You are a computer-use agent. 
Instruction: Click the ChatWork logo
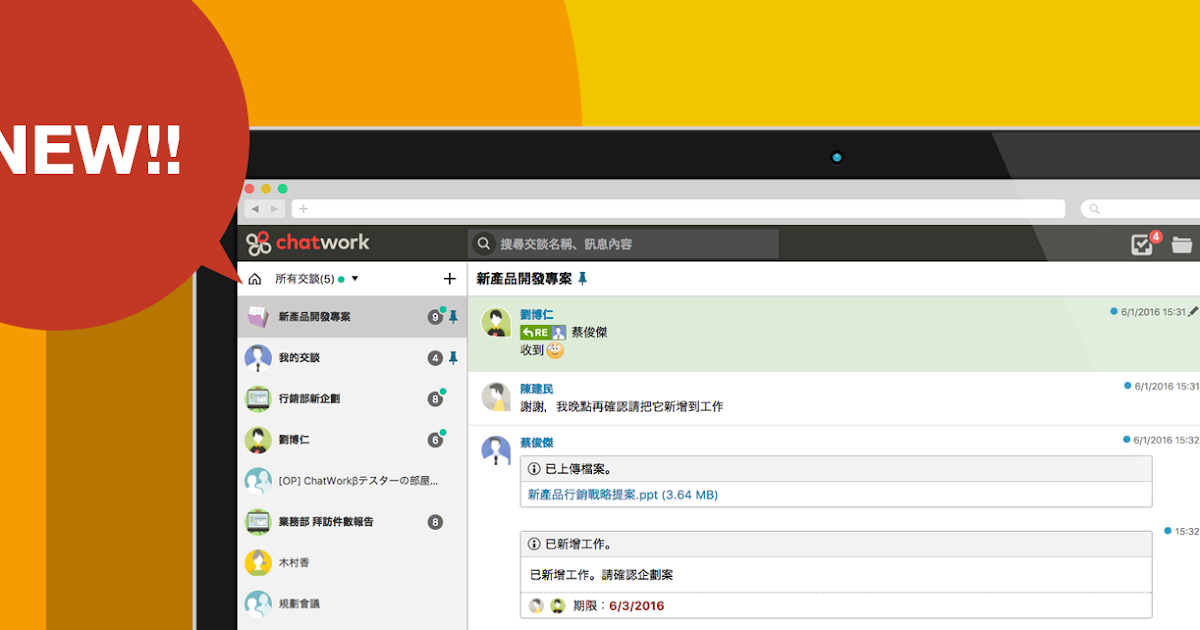click(310, 242)
